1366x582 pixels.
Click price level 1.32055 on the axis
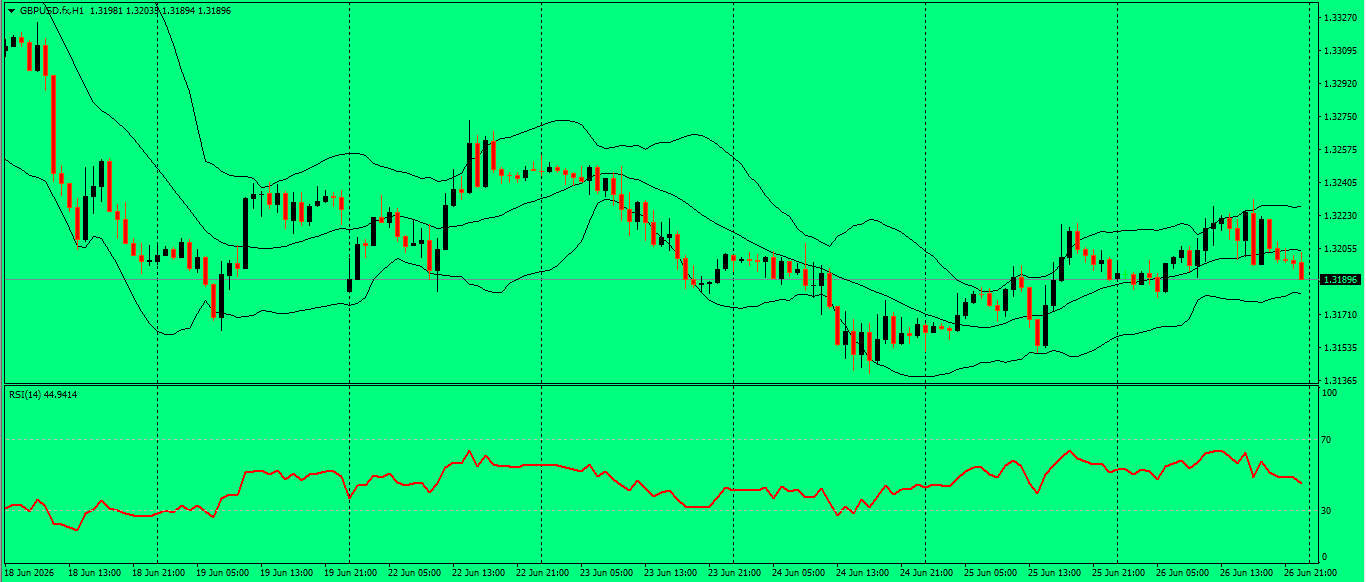click(1339, 249)
